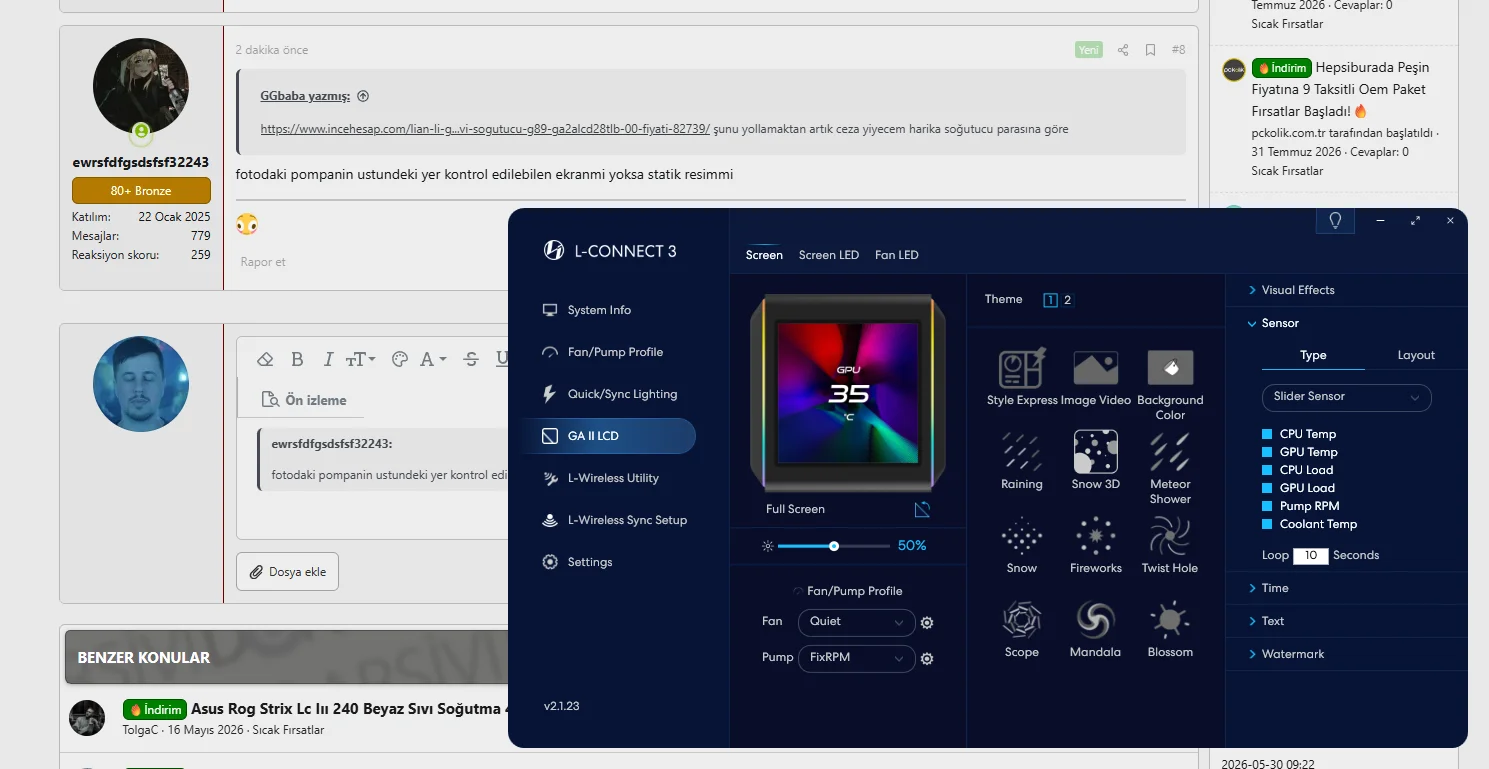Click eraser remove-formatting icon in editor
Screen dimensions: 1489x769
265,359
